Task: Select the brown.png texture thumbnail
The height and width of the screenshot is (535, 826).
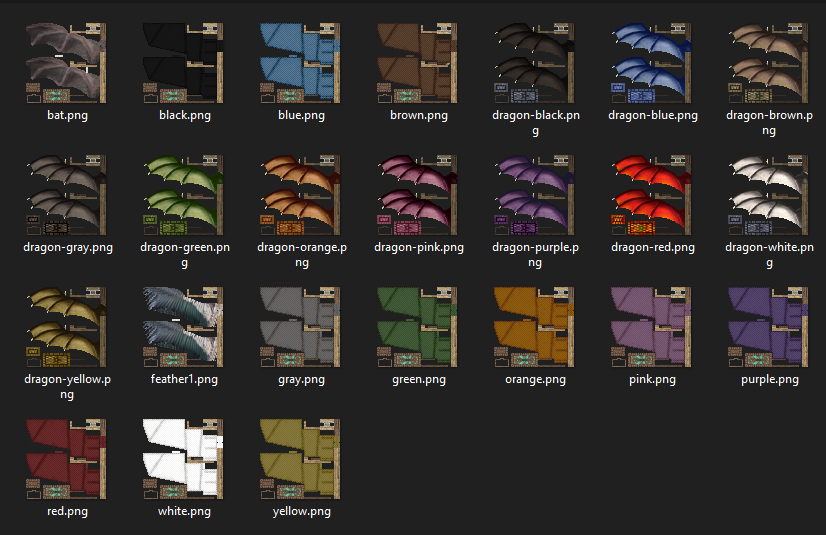Action: pos(417,63)
